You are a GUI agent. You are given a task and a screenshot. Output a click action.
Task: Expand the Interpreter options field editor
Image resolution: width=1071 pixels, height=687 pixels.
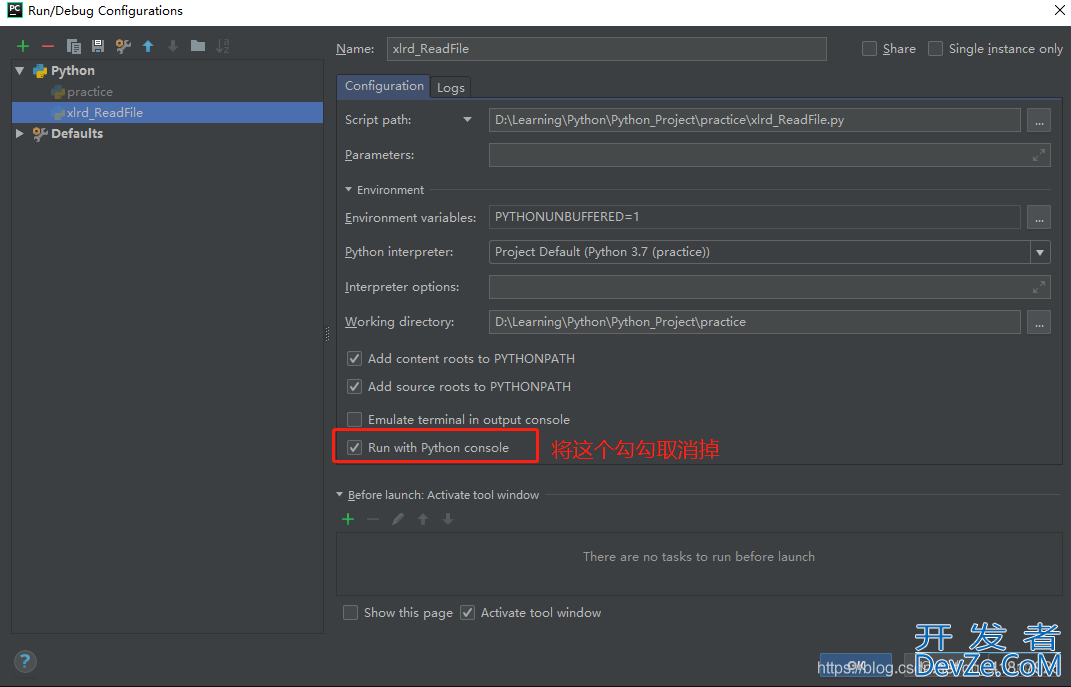pyautogui.click(x=1038, y=287)
